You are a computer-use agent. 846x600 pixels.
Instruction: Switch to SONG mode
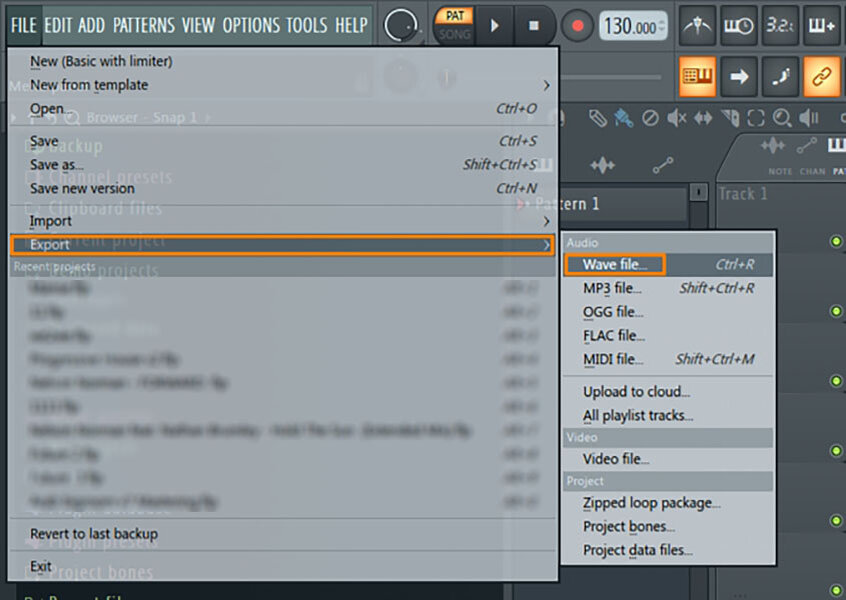[x=454, y=35]
